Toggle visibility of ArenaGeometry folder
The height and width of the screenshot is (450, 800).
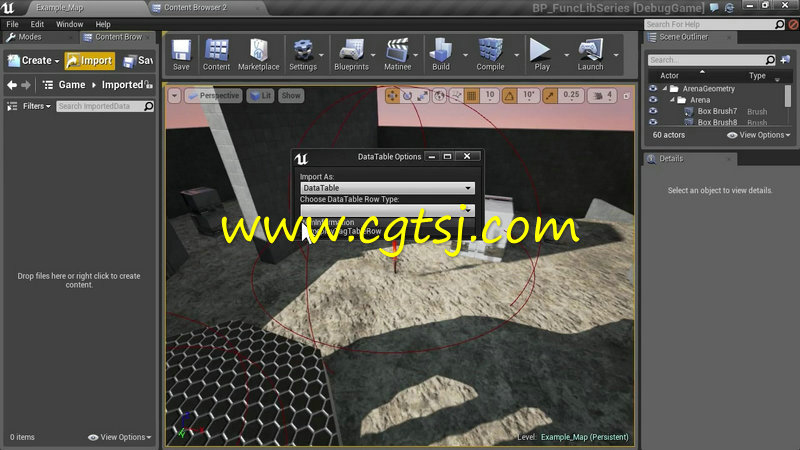pyautogui.click(x=653, y=88)
